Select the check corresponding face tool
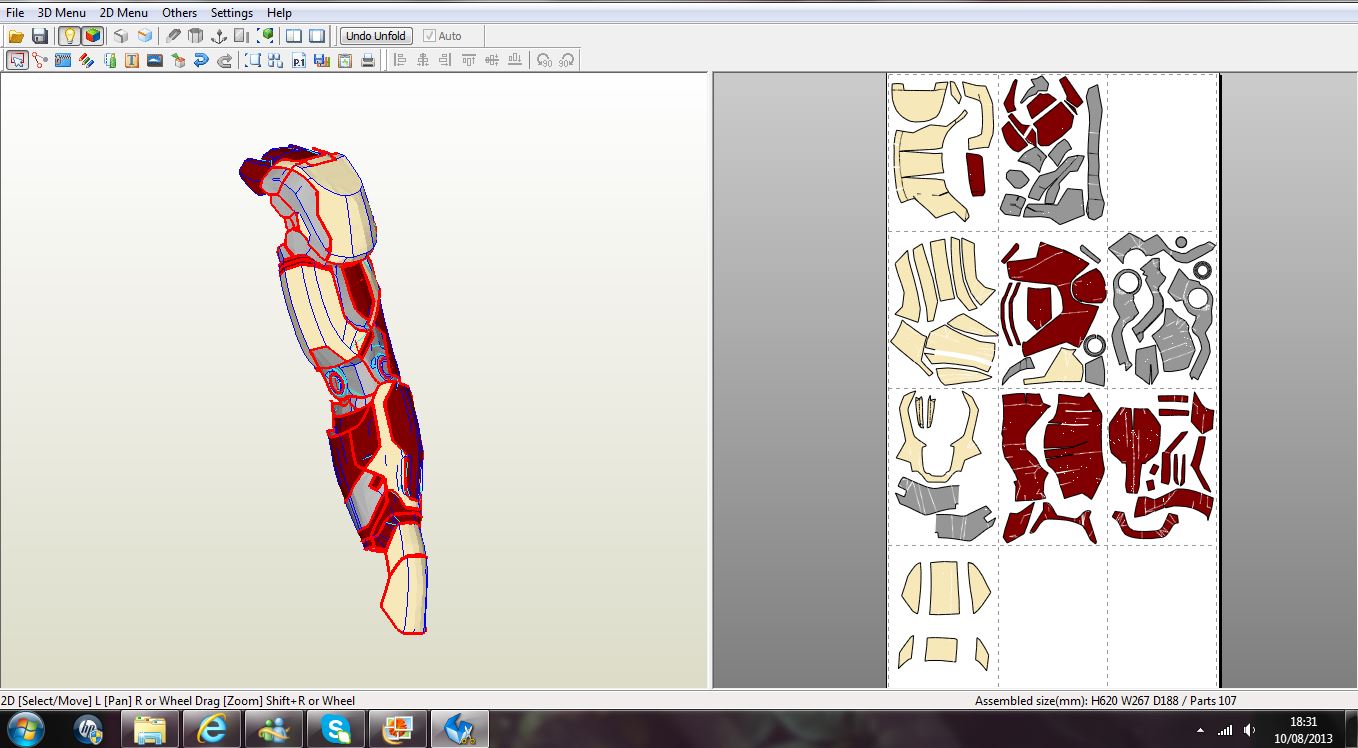This screenshot has width=1358, height=748. click(x=109, y=60)
